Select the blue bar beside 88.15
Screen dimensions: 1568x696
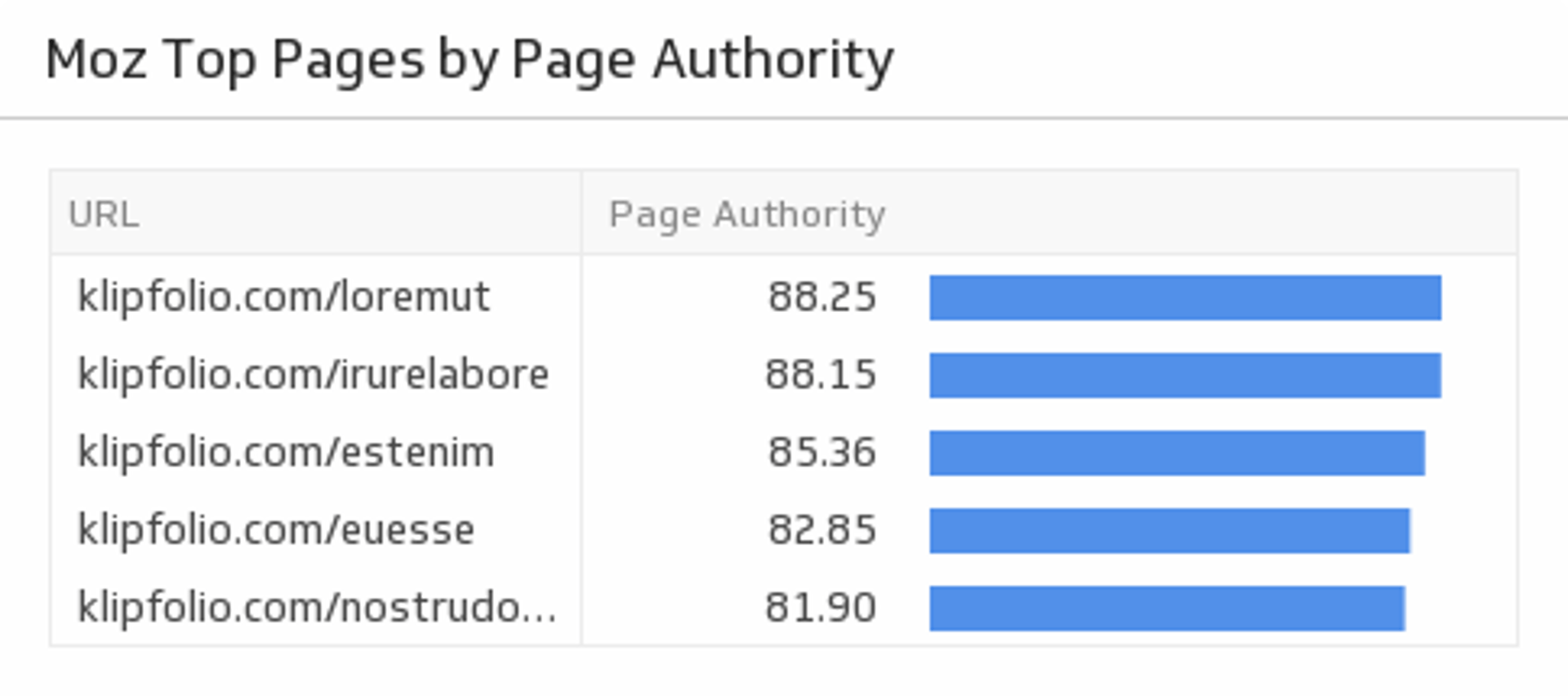point(1185,375)
